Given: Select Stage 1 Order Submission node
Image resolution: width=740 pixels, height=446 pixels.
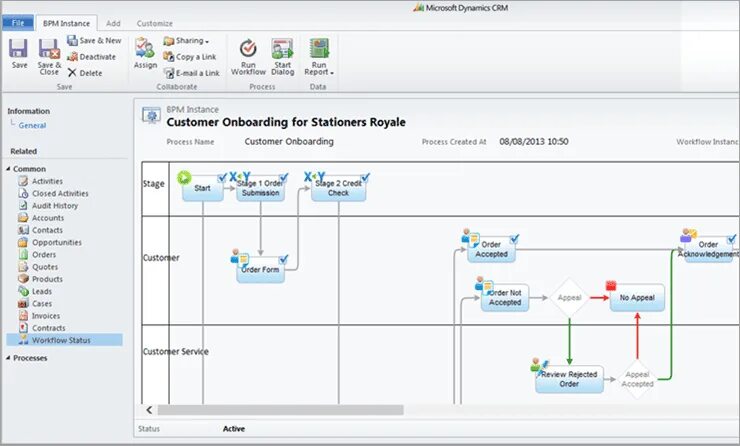Looking at the screenshot, I should (261, 188).
